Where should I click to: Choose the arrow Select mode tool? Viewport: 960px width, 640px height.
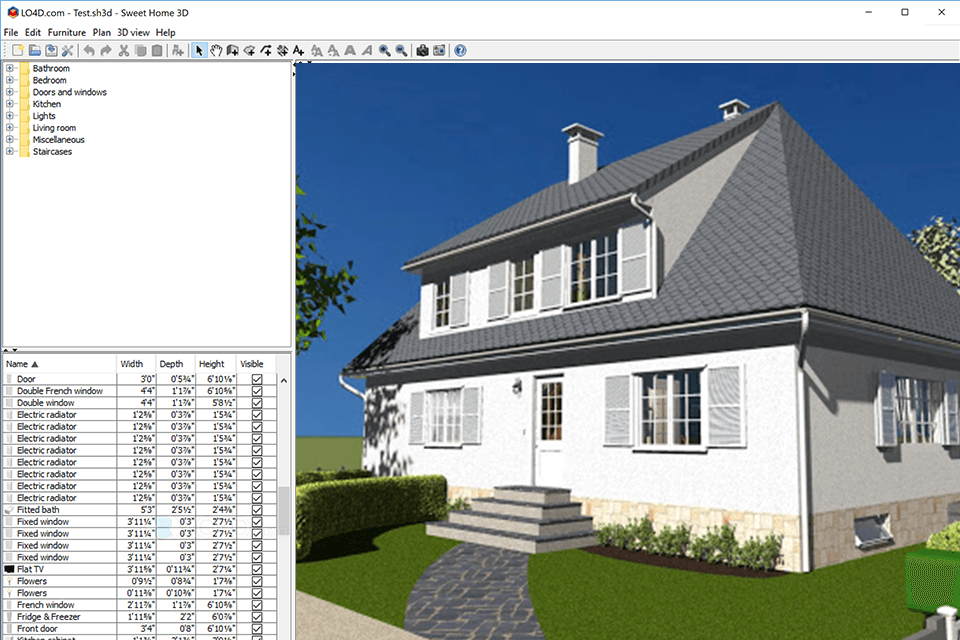tap(199, 50)
